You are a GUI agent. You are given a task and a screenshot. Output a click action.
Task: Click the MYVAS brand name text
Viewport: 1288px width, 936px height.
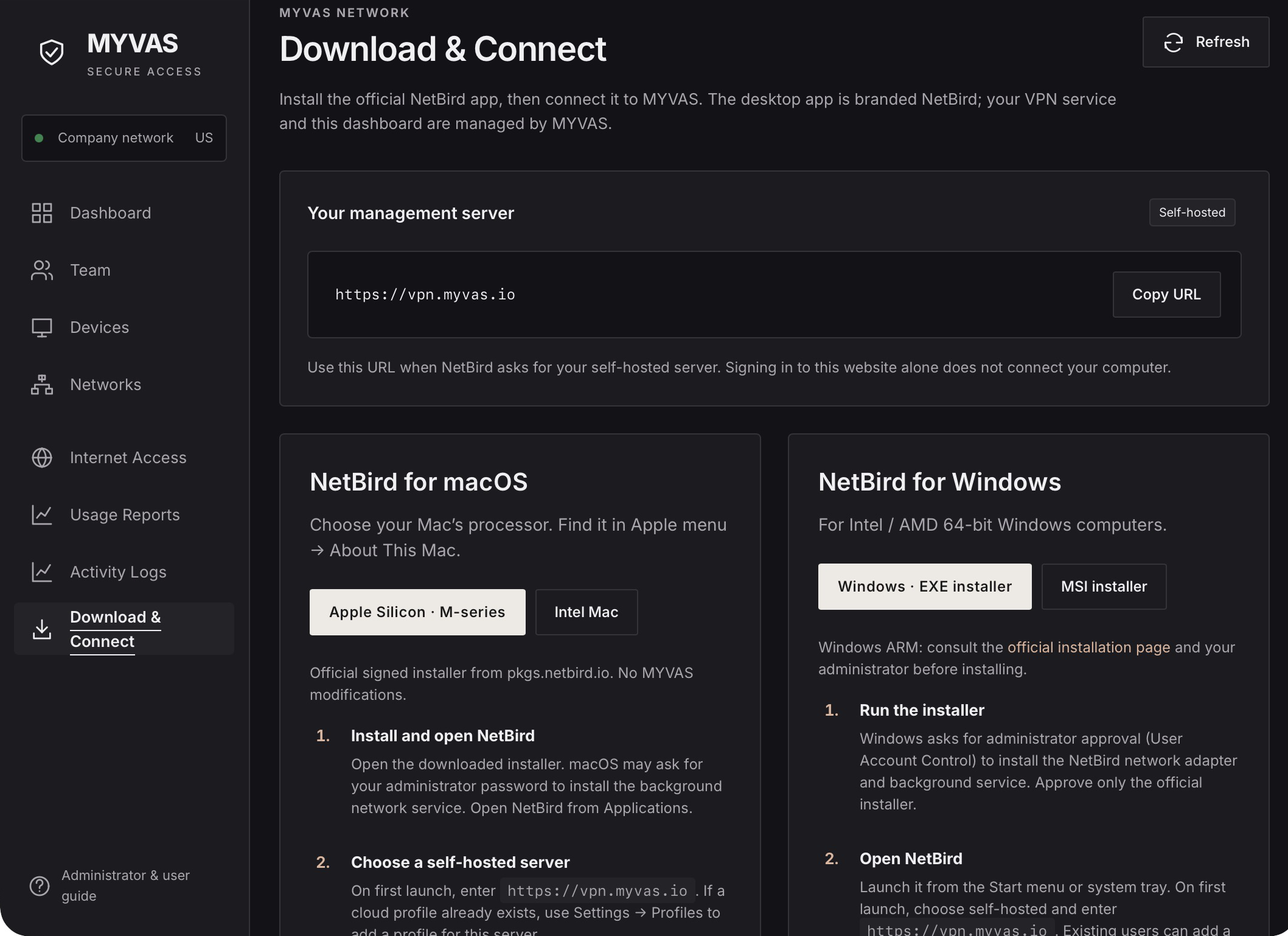click(x=133, y=44)
